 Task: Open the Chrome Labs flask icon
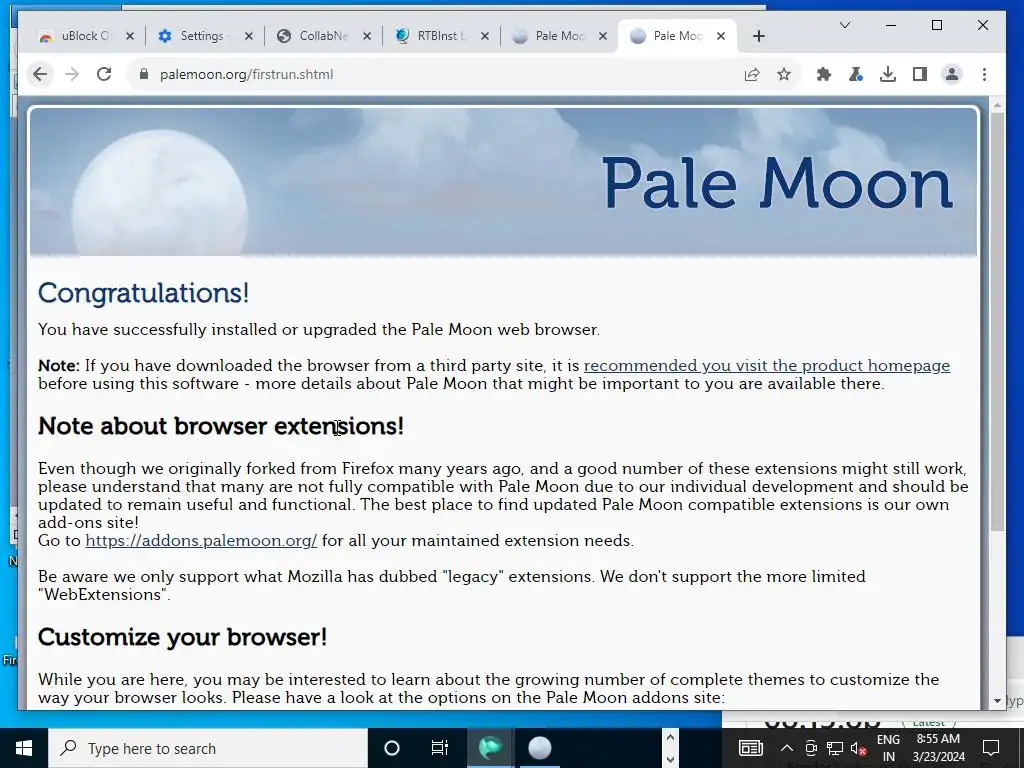(x=856, y=74)
